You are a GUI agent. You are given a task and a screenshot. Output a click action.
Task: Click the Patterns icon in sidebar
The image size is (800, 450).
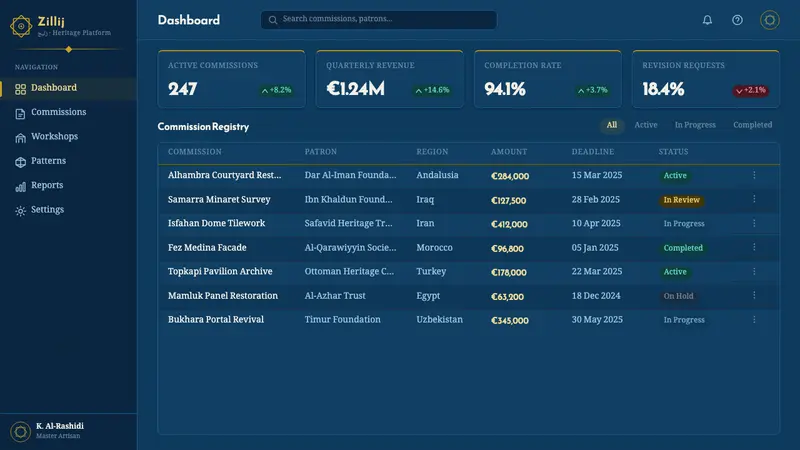[x=20, y=162]
